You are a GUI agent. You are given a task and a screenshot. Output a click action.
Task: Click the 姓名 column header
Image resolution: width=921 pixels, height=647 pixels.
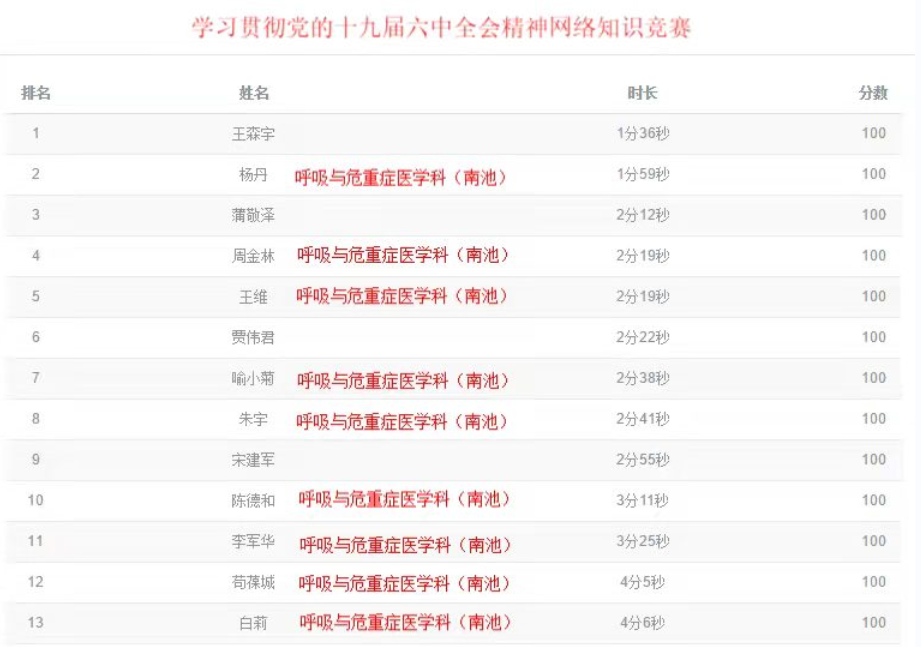254,93
